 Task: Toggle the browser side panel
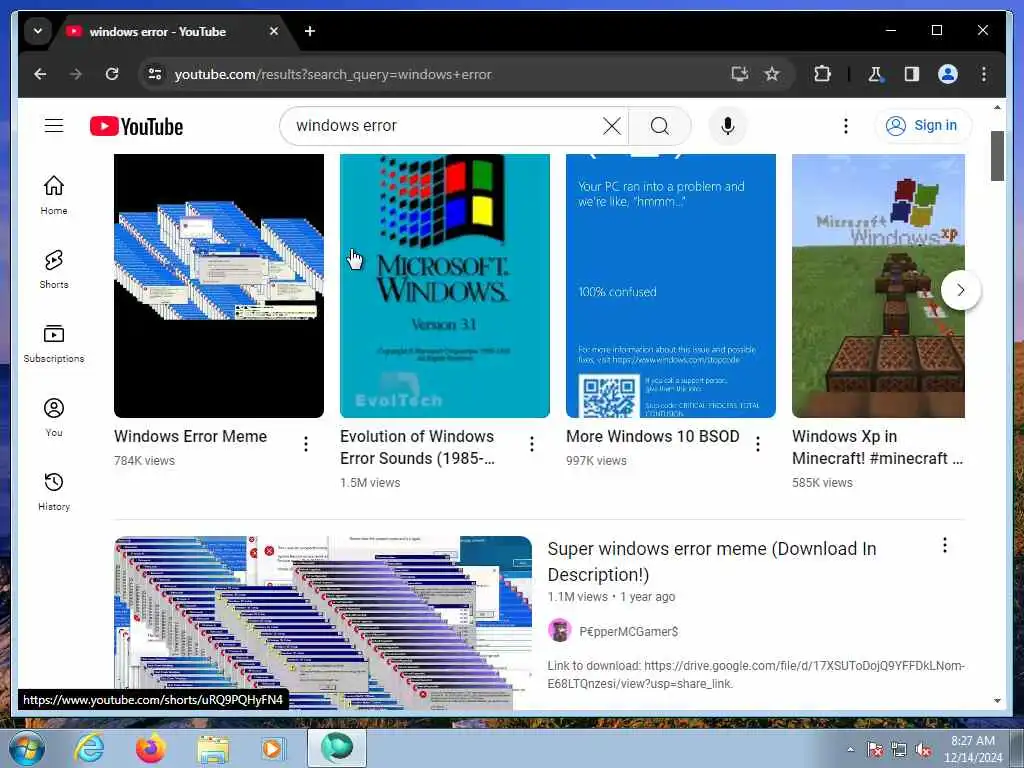click(912, 74)
